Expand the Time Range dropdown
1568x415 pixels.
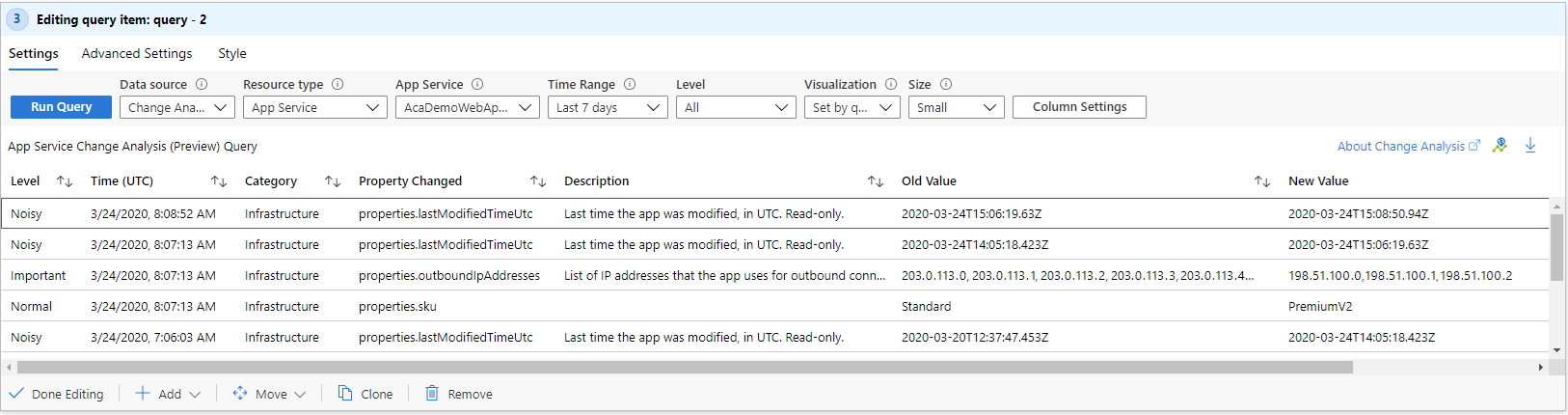(x=608, y=107)
